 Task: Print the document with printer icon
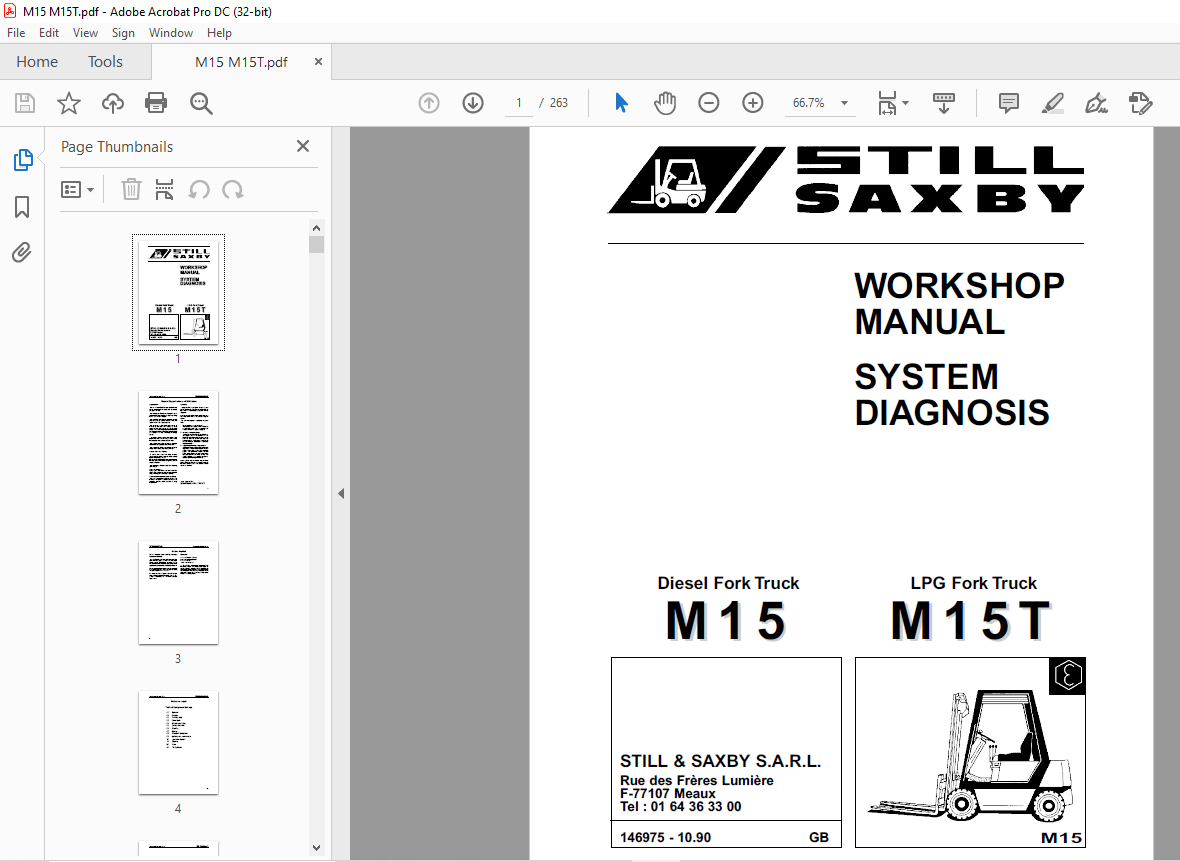[x=156, y=103]
